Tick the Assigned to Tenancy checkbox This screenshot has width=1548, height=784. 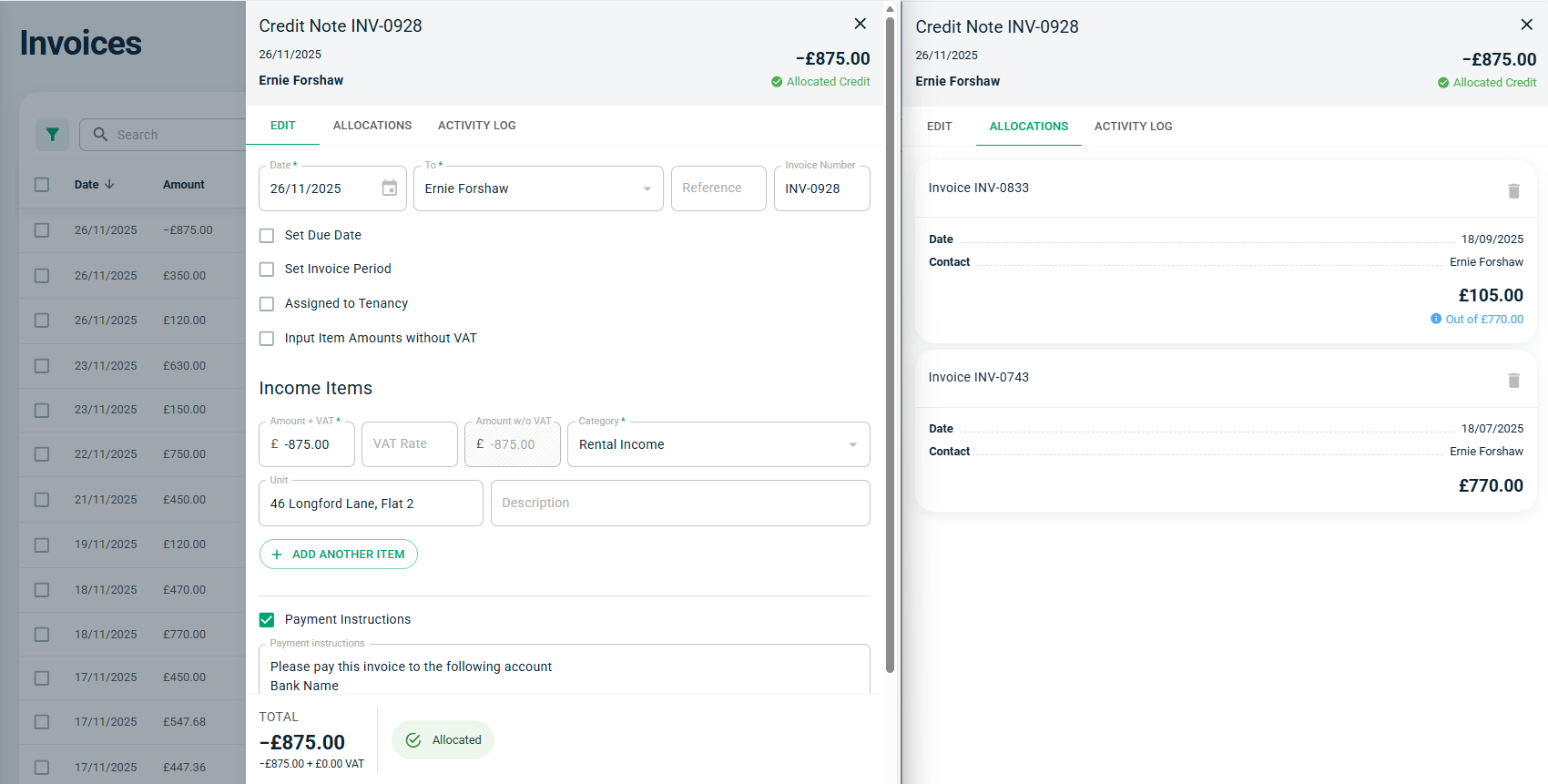tap(267, 304)
